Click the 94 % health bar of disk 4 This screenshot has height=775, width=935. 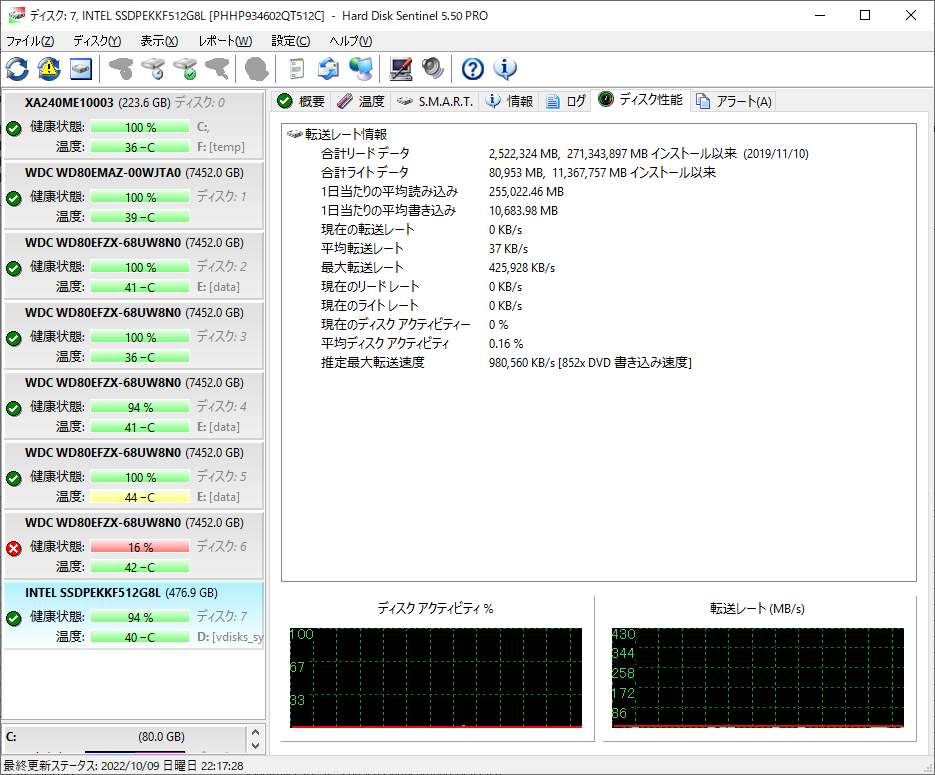(140, 407)
